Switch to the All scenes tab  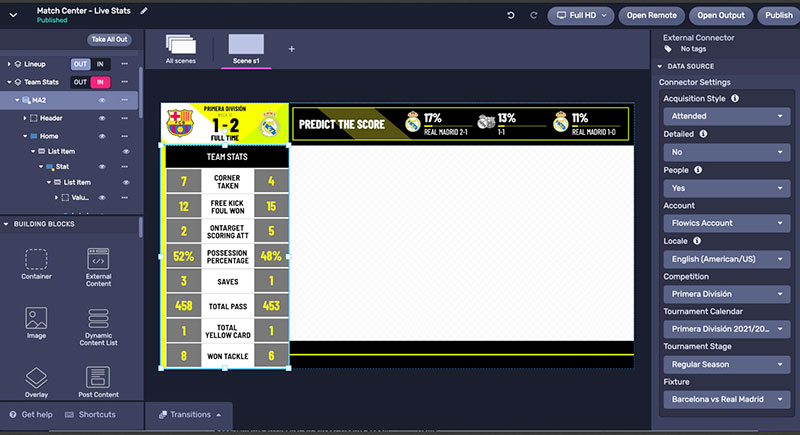pyautogui.click(x=181, y=48)
